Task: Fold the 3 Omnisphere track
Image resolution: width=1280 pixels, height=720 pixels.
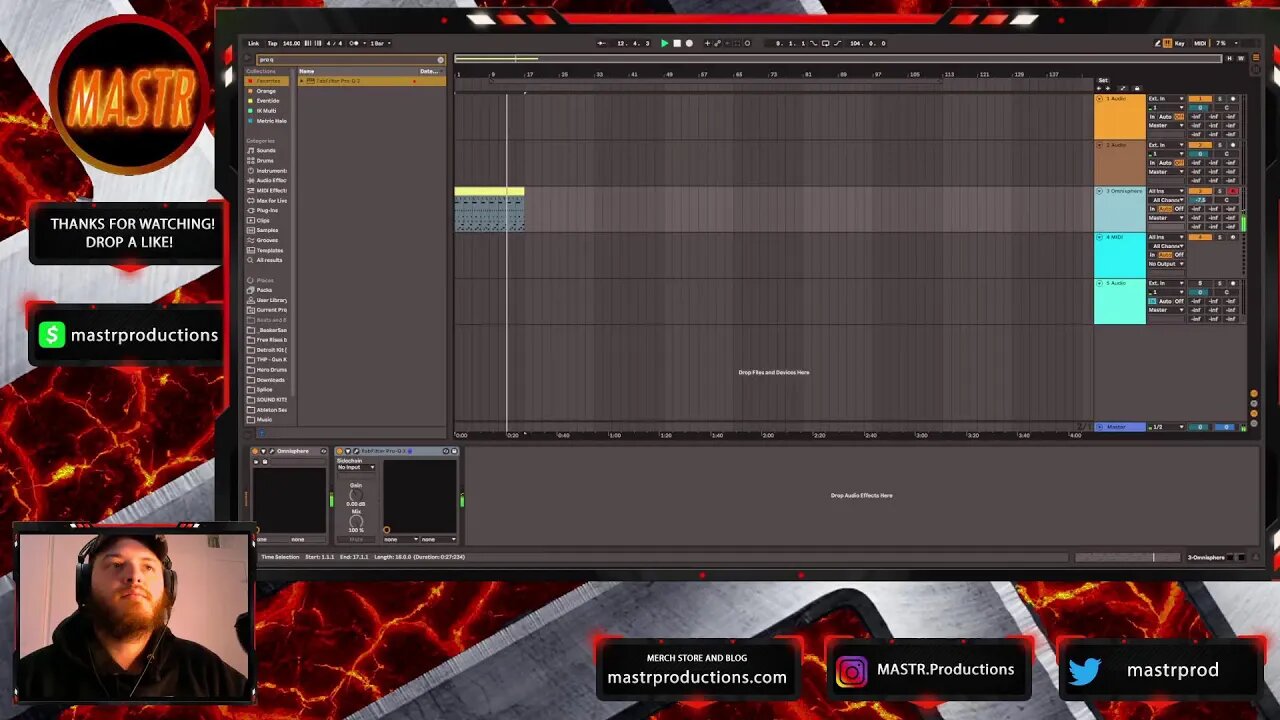Action: pos(1099,191)
